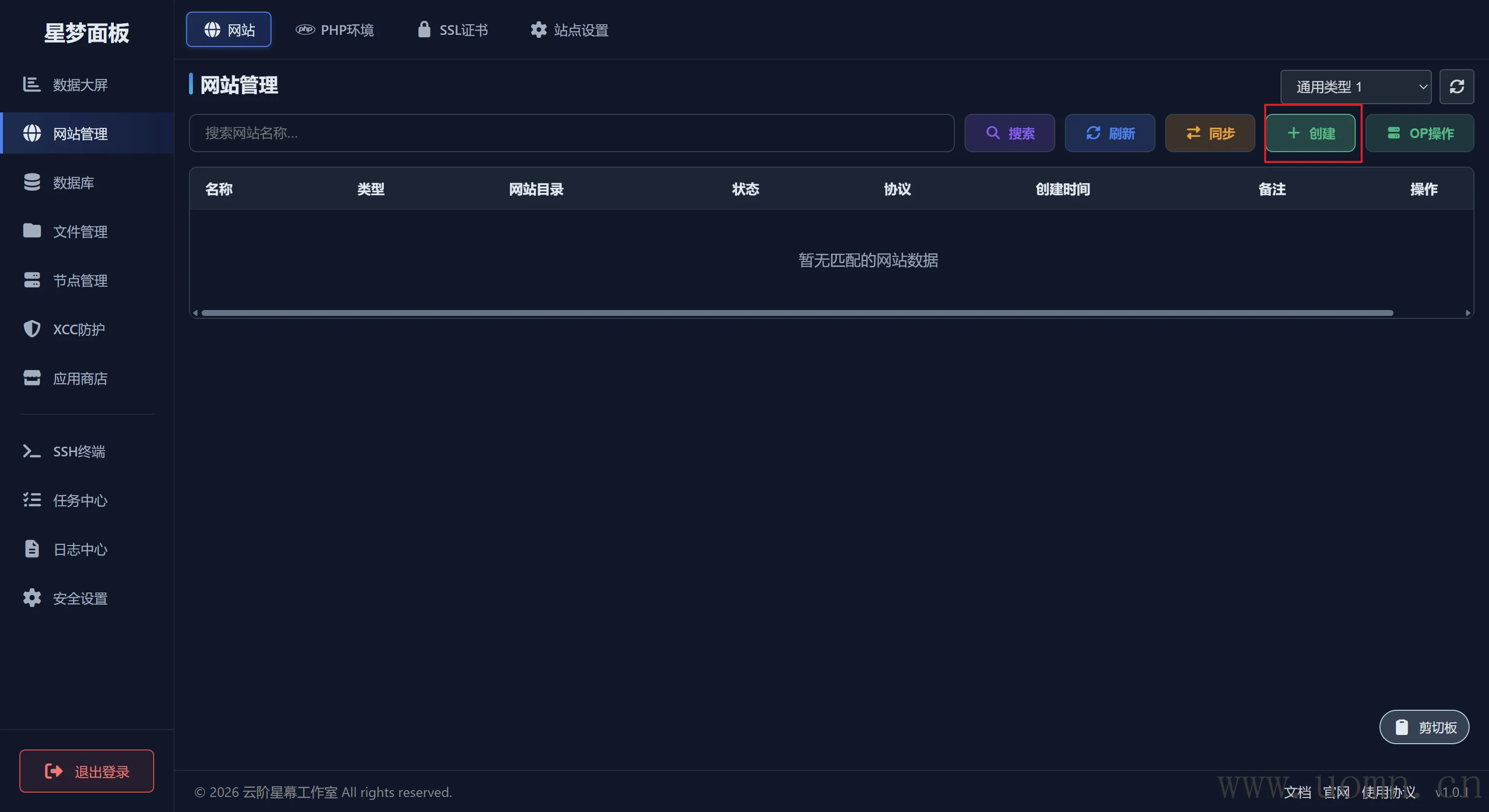
Task: Open XCC防护 shield icon
Action: point(32,329)
